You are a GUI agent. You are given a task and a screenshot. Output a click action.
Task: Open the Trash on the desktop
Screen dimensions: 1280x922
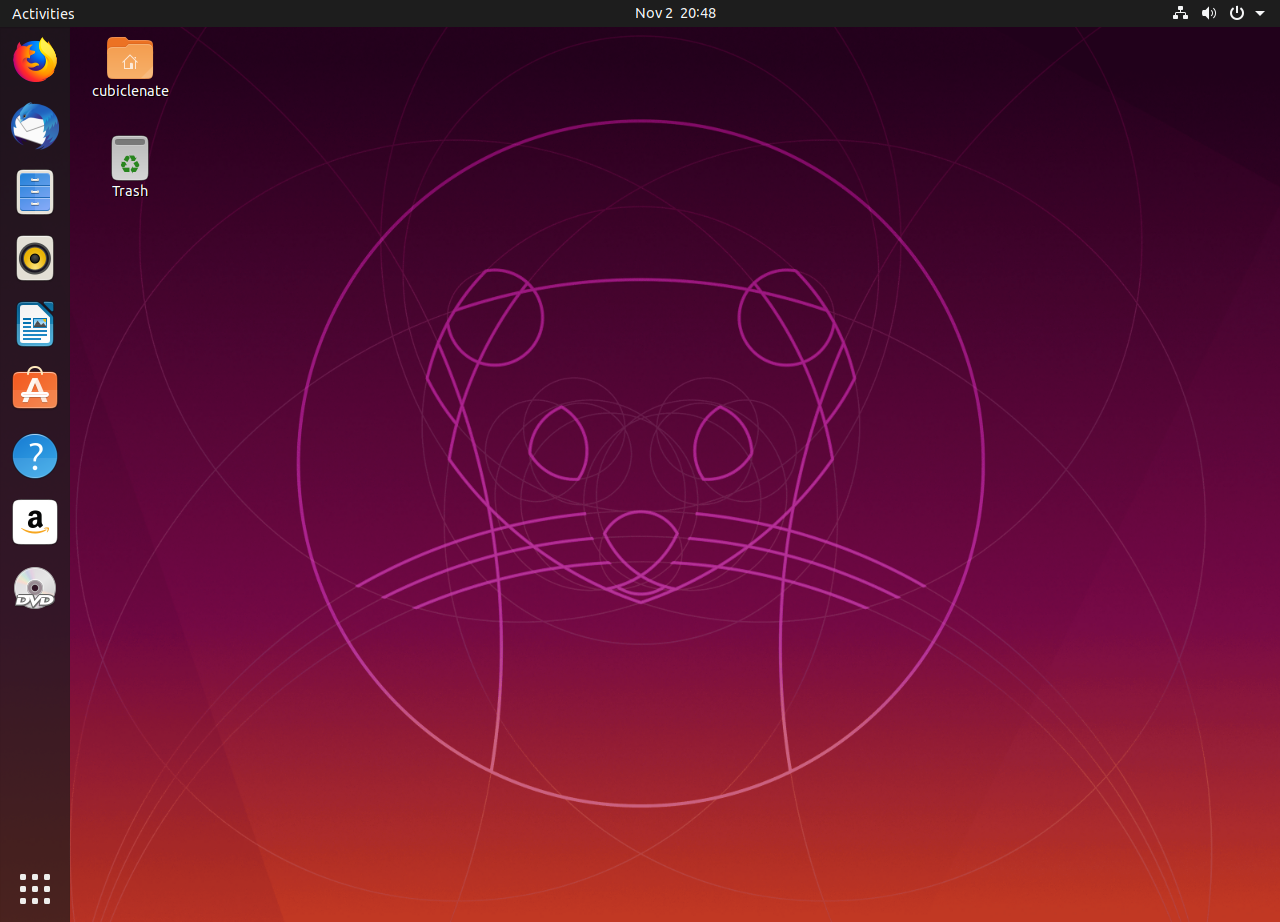pyautogui.click(x=130, y=157)
